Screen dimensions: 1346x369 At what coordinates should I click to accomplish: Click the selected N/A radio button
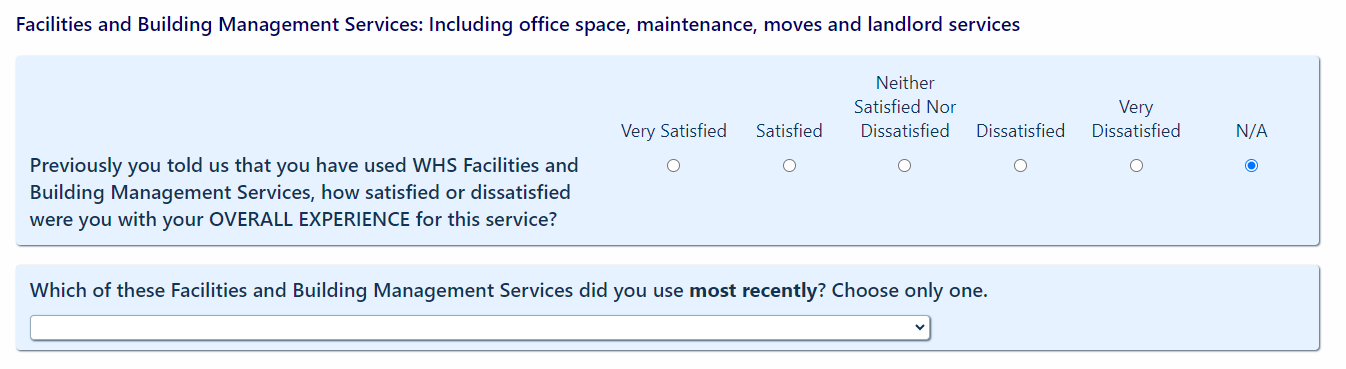click(x=1251, y=166)
